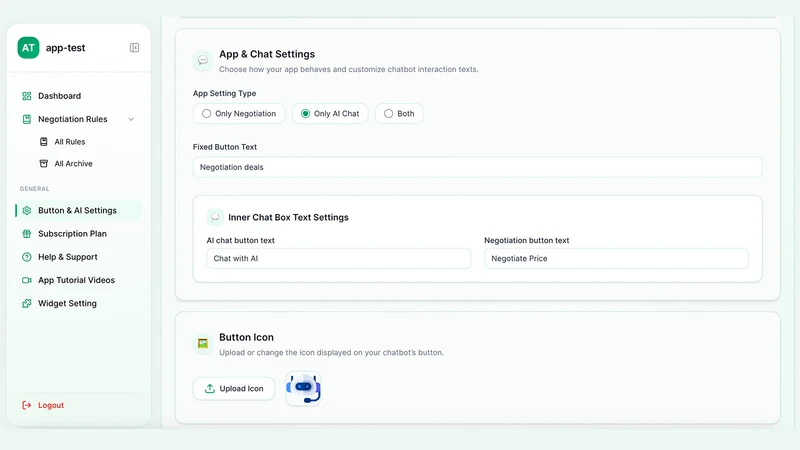Collapse the Negotiation Rules submenu chevron
The width and height of the screenshot is (800, 450).
click(x=131, y=119)
